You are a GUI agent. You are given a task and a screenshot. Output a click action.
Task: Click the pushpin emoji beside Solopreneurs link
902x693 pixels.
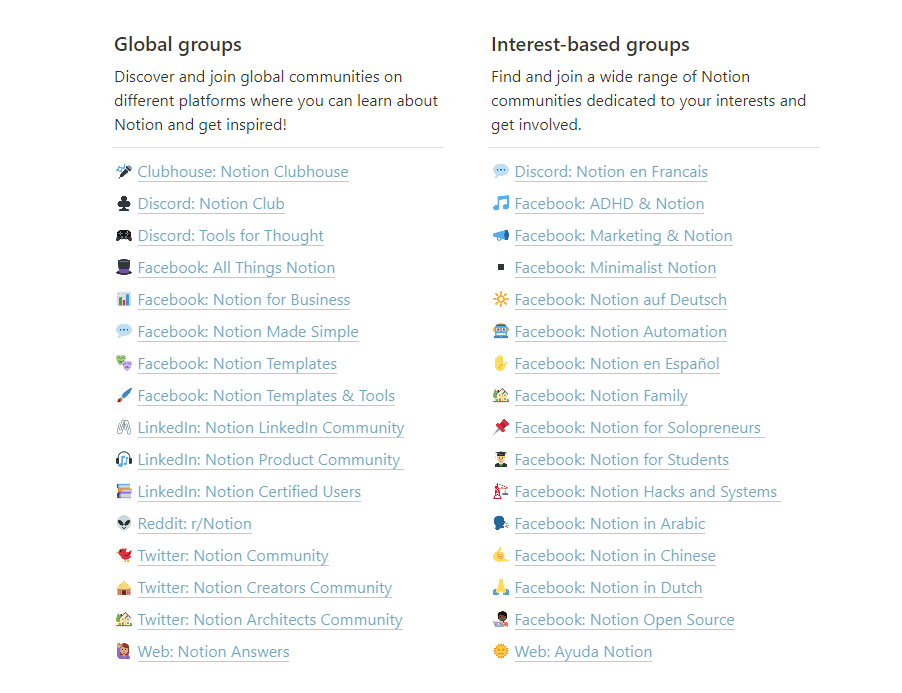tap(501, 428)
